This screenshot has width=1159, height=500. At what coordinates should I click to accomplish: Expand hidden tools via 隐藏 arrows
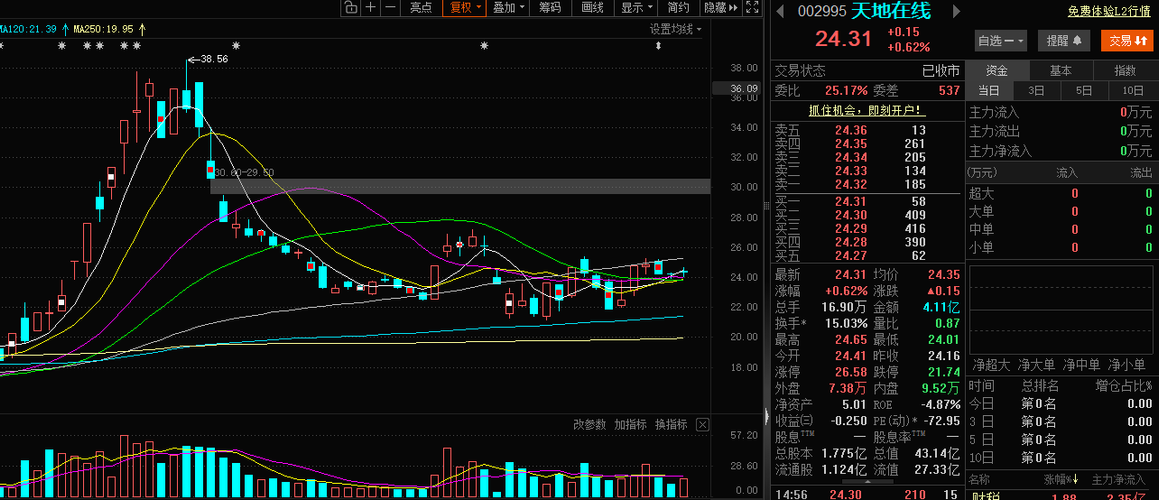coord(721,7)
